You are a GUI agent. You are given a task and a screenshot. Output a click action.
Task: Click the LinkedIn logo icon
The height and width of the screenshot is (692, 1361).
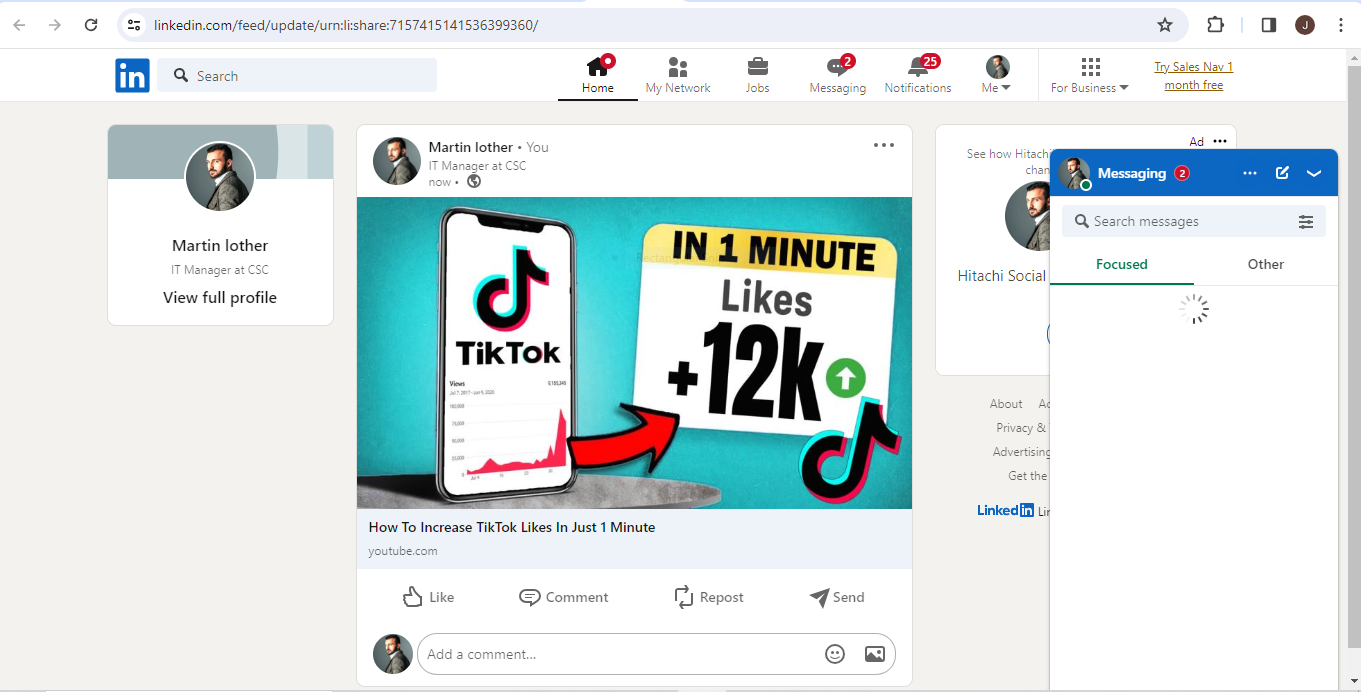tap(132, 76)
